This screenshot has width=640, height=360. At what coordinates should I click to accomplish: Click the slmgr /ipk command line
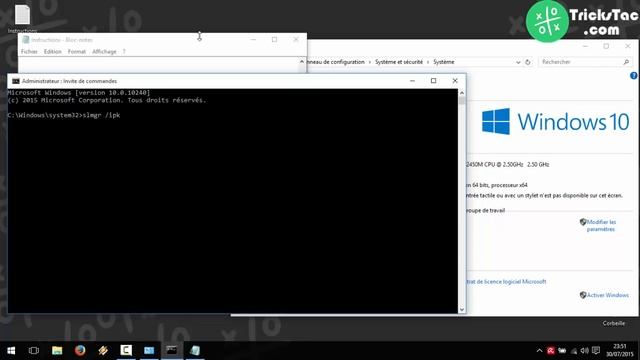pos(64,115)
